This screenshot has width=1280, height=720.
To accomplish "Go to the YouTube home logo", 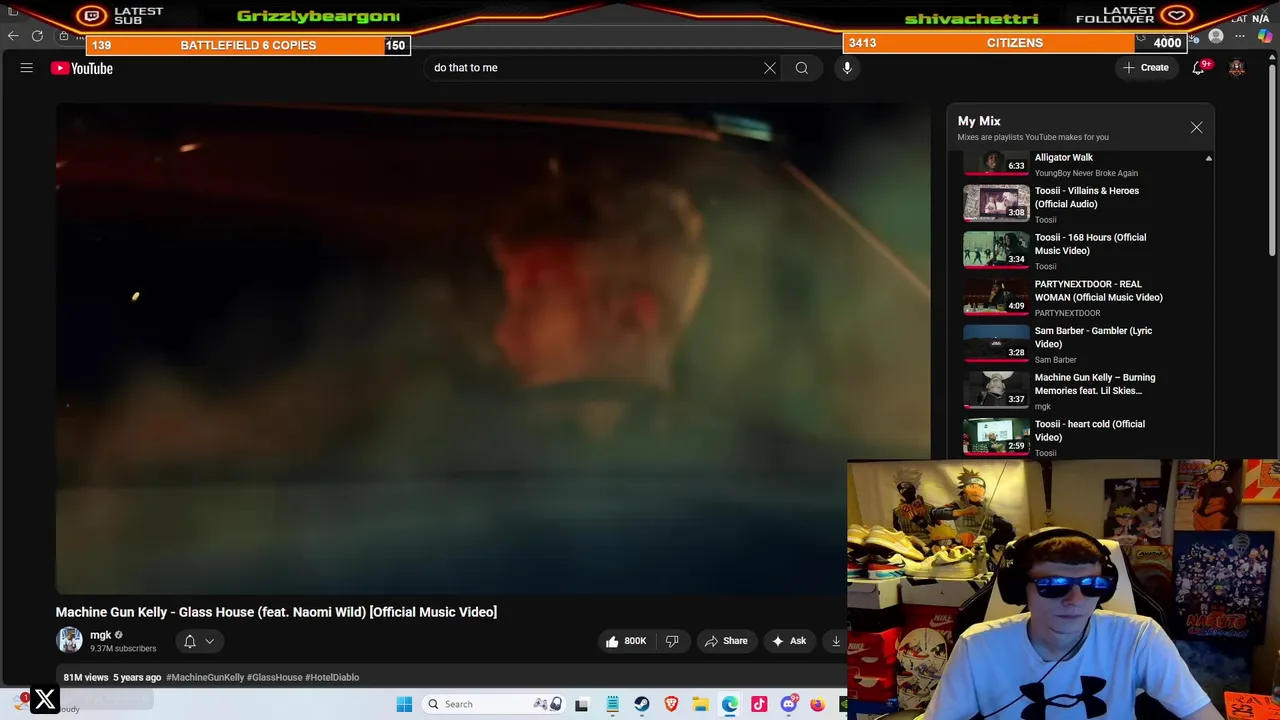I will (82, 68).
